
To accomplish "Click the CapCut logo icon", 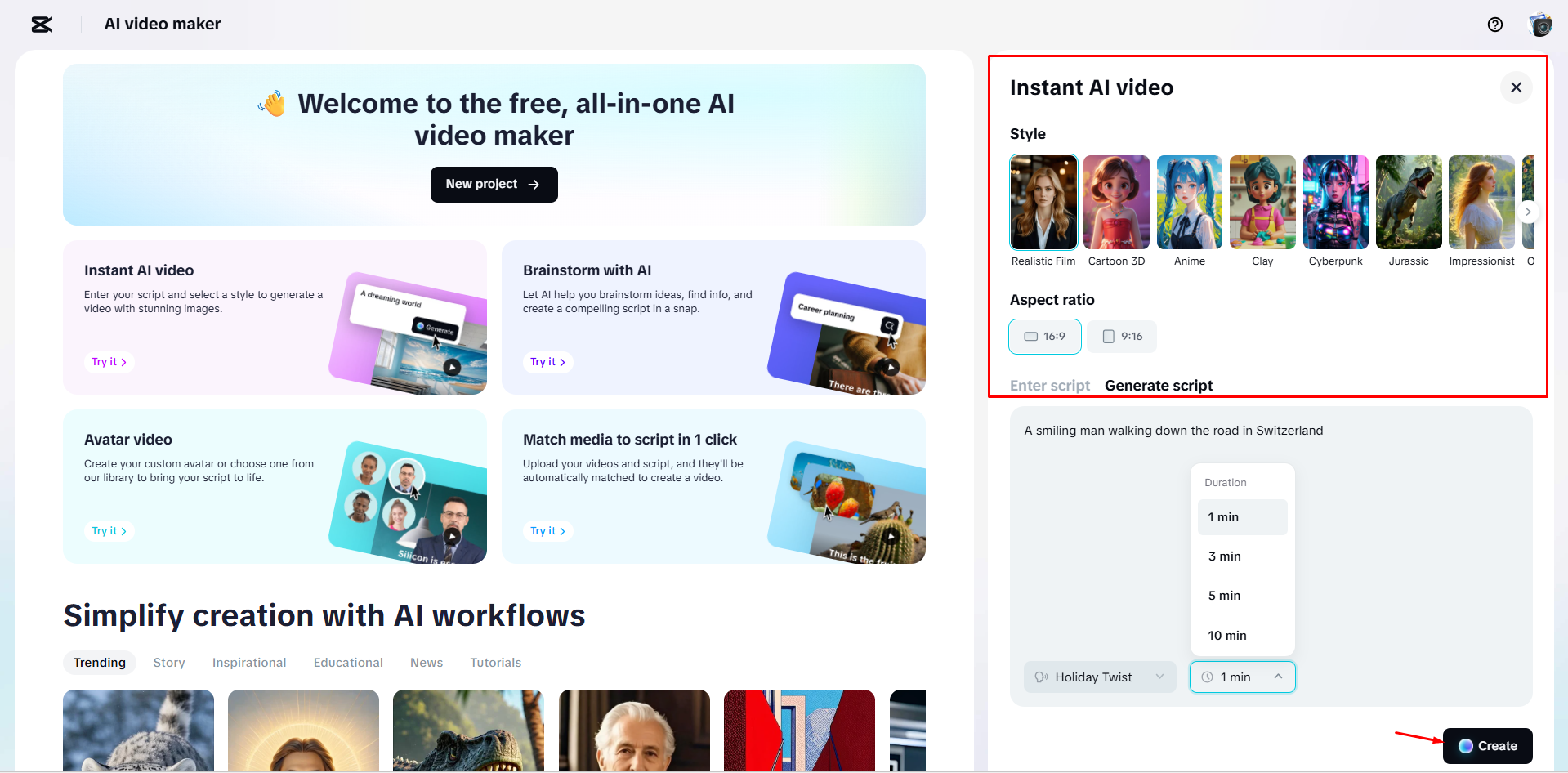I will pyautogui.click(x=42, y=25).
